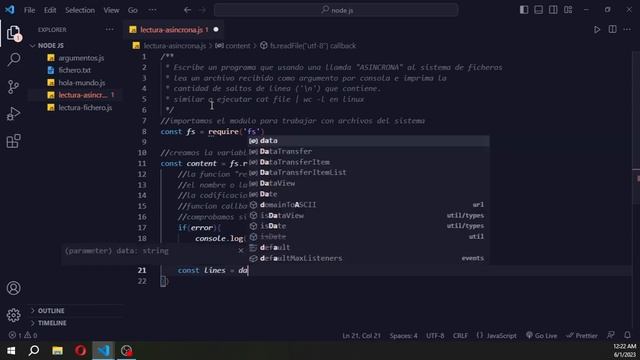Split the editor to the right
This screenshot has height=360, width=640.
click(612, 29)
